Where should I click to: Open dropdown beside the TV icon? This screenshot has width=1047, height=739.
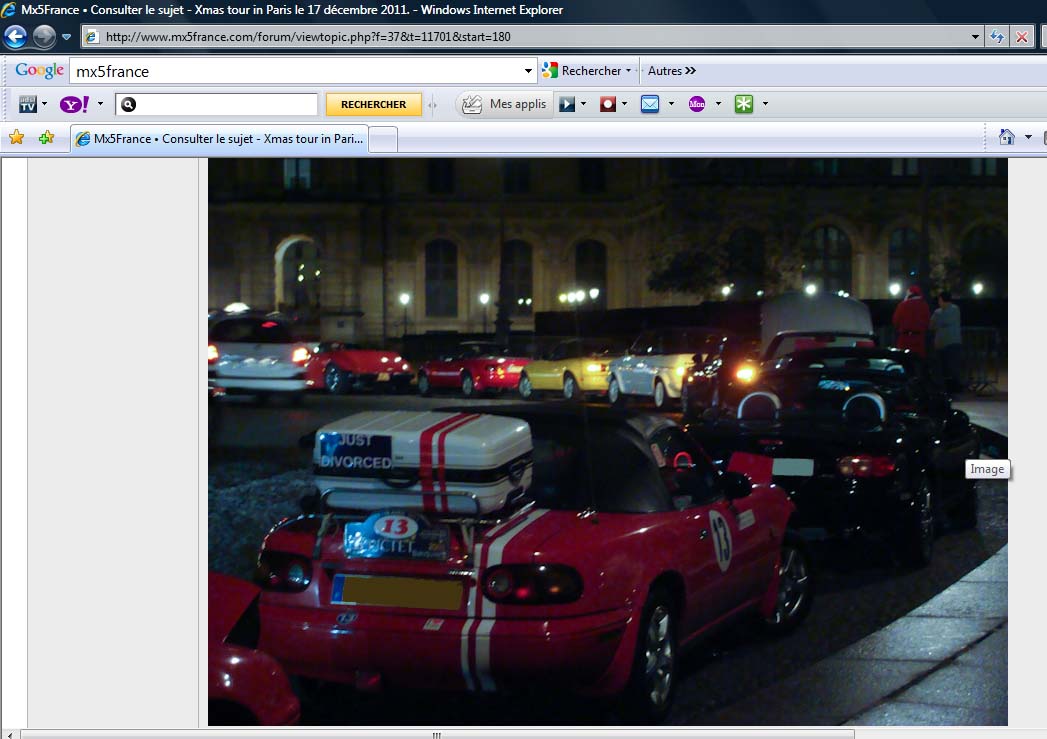tap(45, 103)
